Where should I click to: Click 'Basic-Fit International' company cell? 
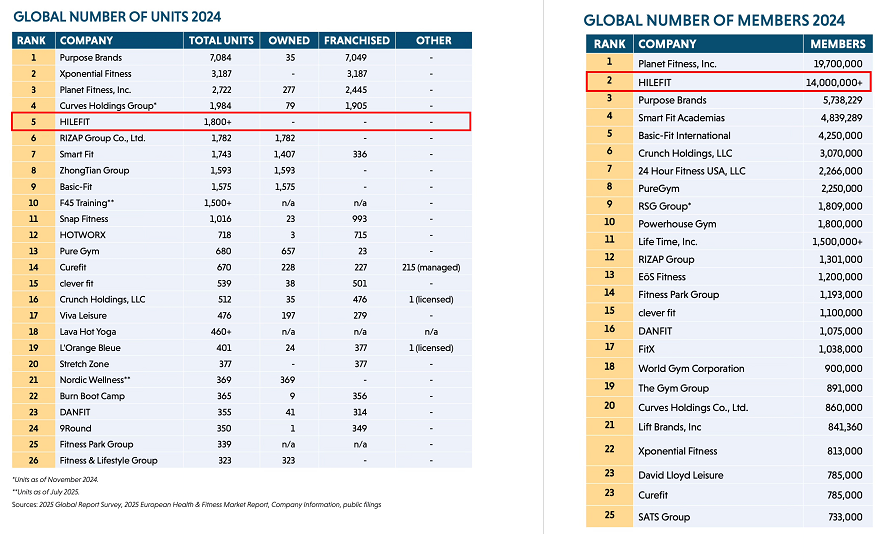(x=684, y=136)
